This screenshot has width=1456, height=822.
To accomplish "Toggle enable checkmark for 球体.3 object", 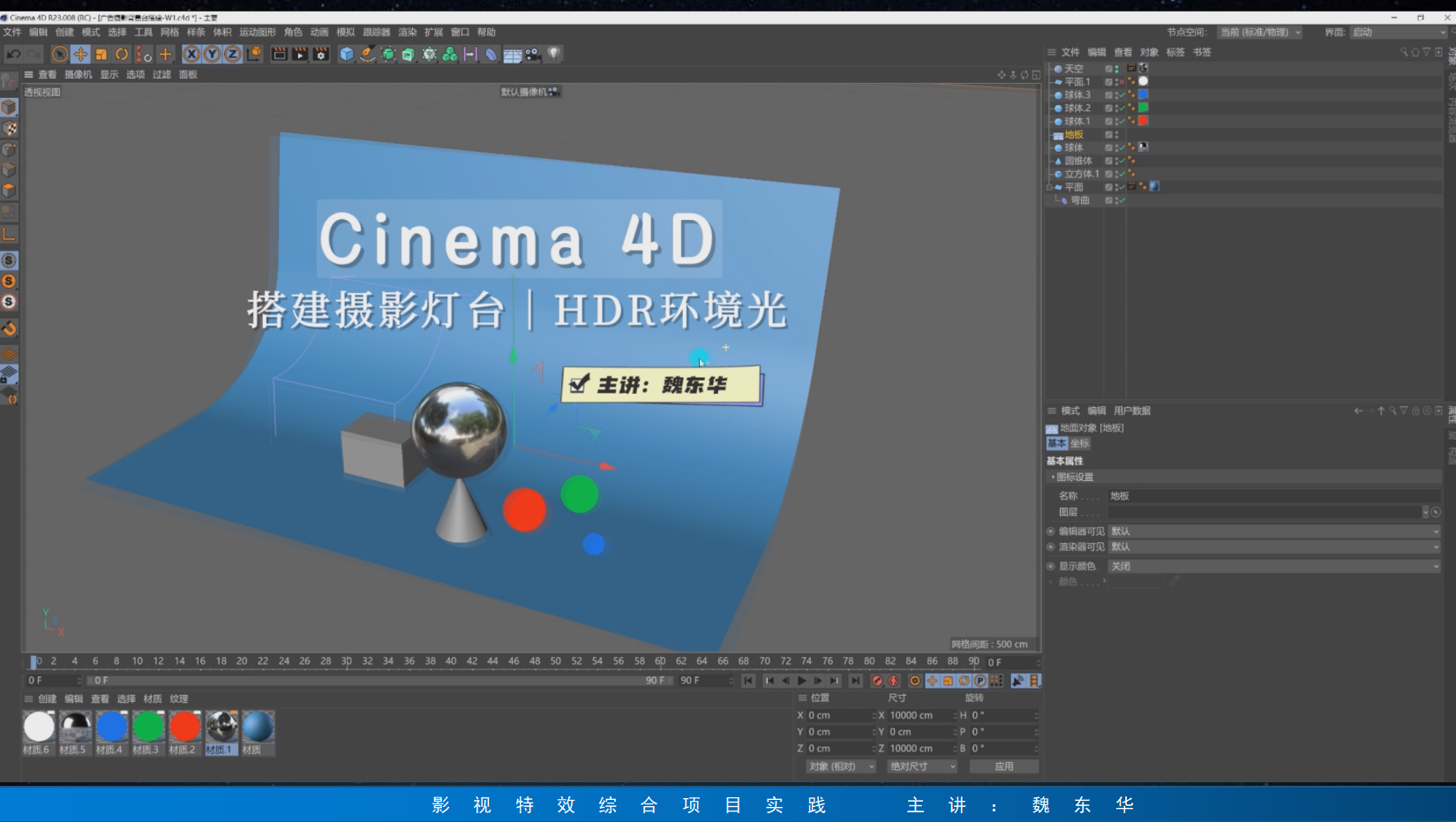I will (1122, 94).
